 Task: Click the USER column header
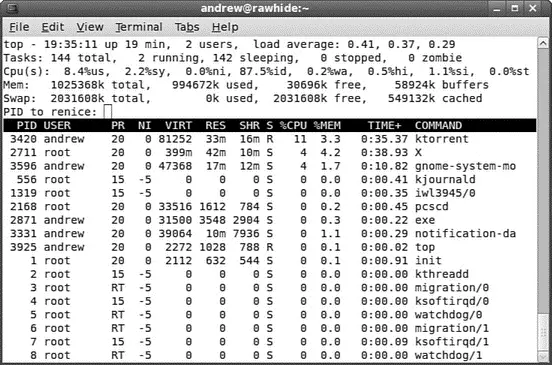pyautogui.click(x=57, y=126)
